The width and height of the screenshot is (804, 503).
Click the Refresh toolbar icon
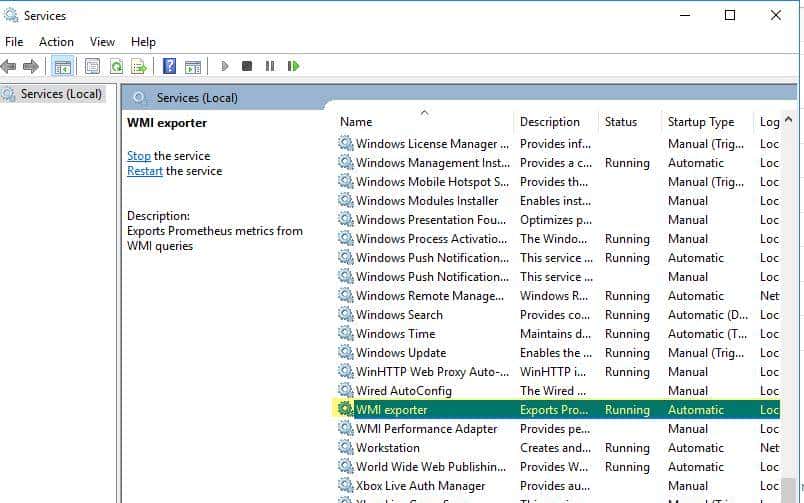click(x=116, y=67)
